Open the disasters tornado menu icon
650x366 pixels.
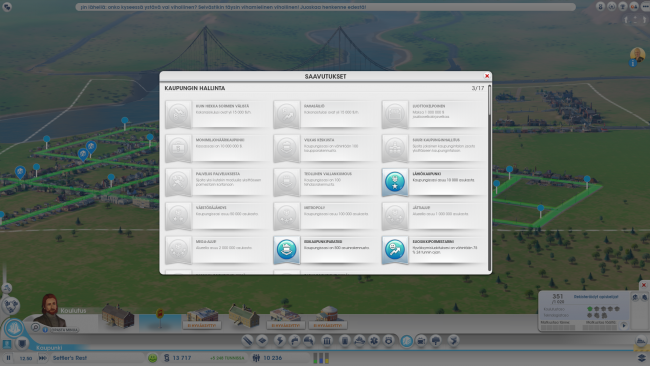[x=454, y=341]
